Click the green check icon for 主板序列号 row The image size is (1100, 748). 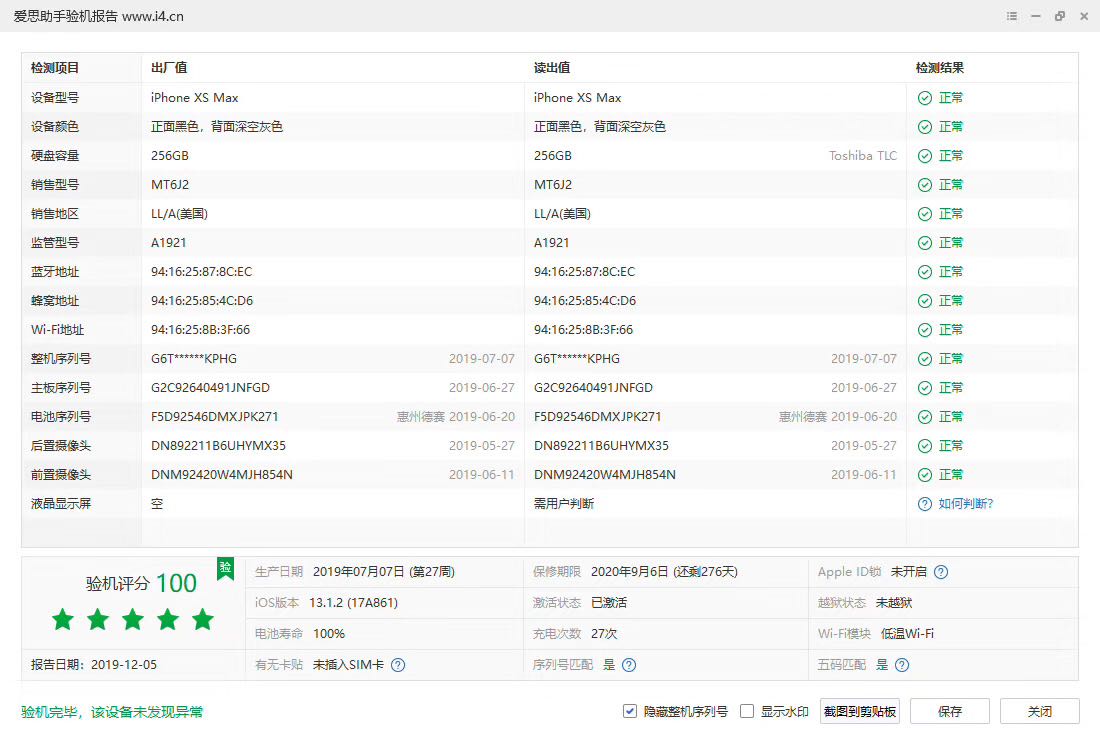click(x=925, y=388)
